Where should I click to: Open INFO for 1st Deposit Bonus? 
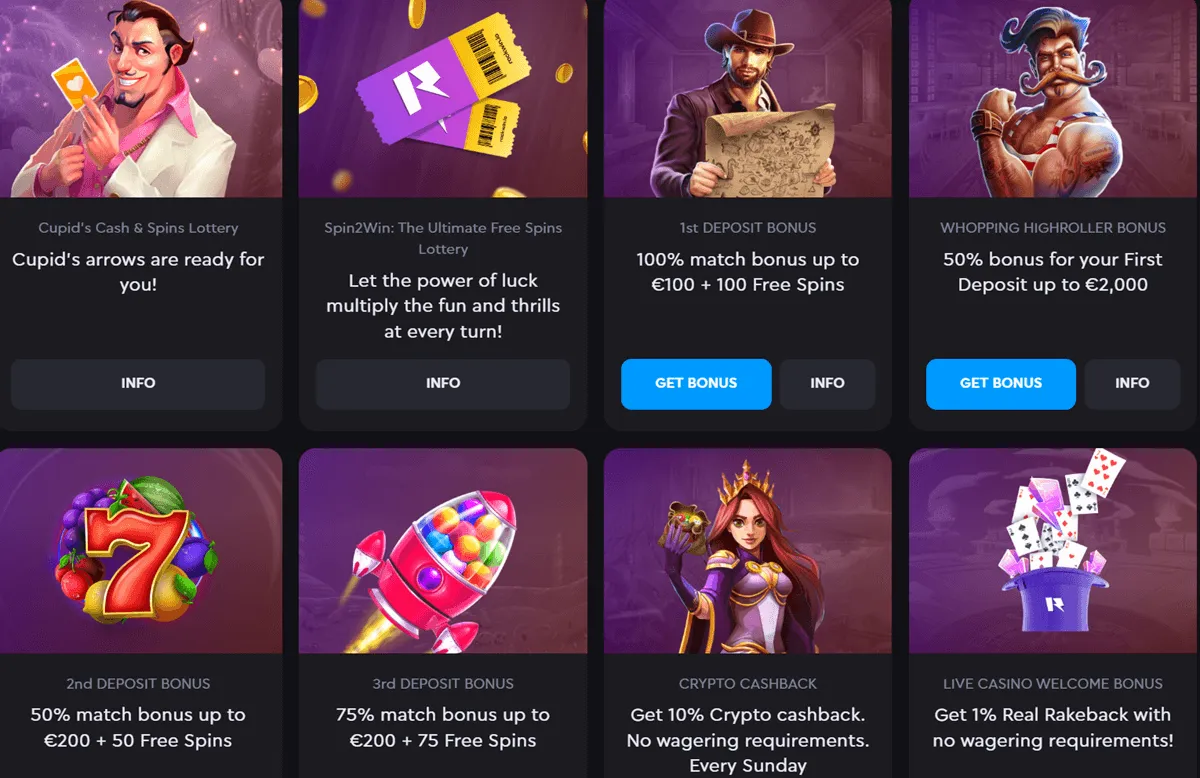click(x=827, y=384)
